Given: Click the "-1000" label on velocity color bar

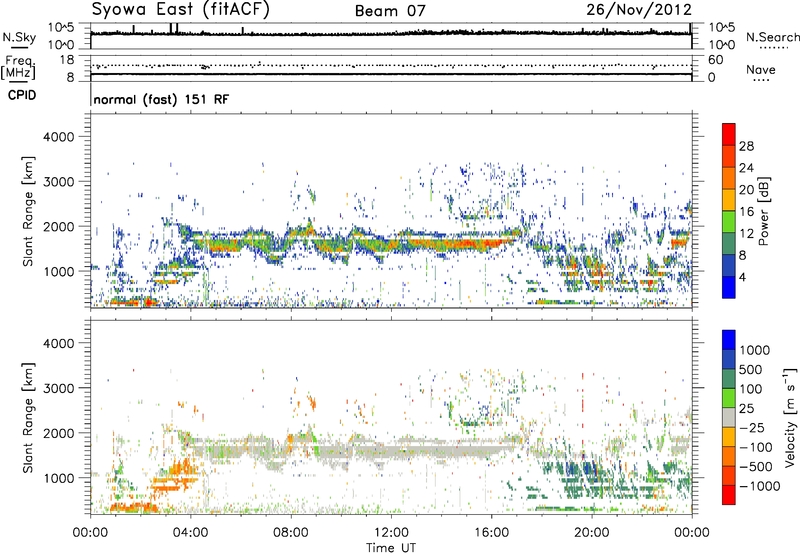Looking at the screenshot, I should pyautogui.click(x=760, y=486).
